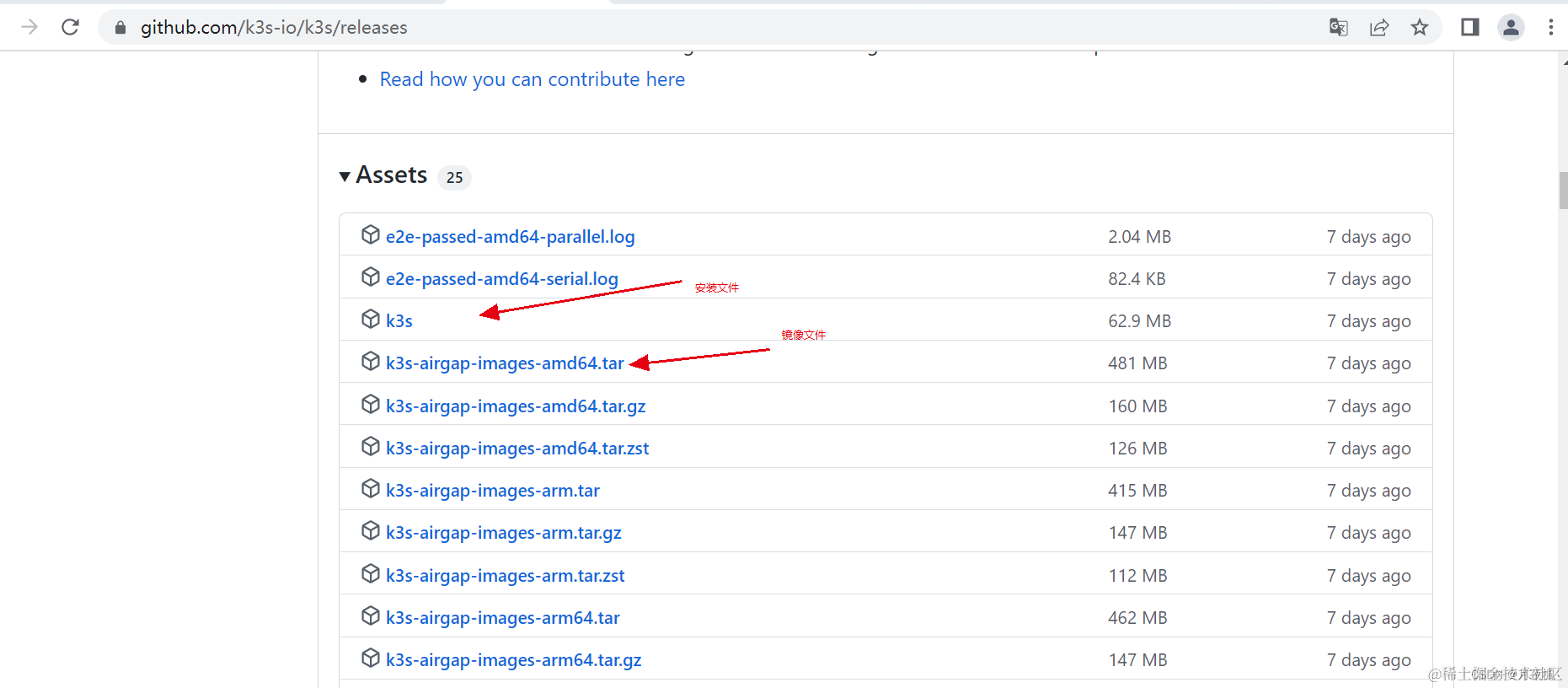
Task: Download e2e-passed-amd64-parallel.log
Action: coord(511,237)
